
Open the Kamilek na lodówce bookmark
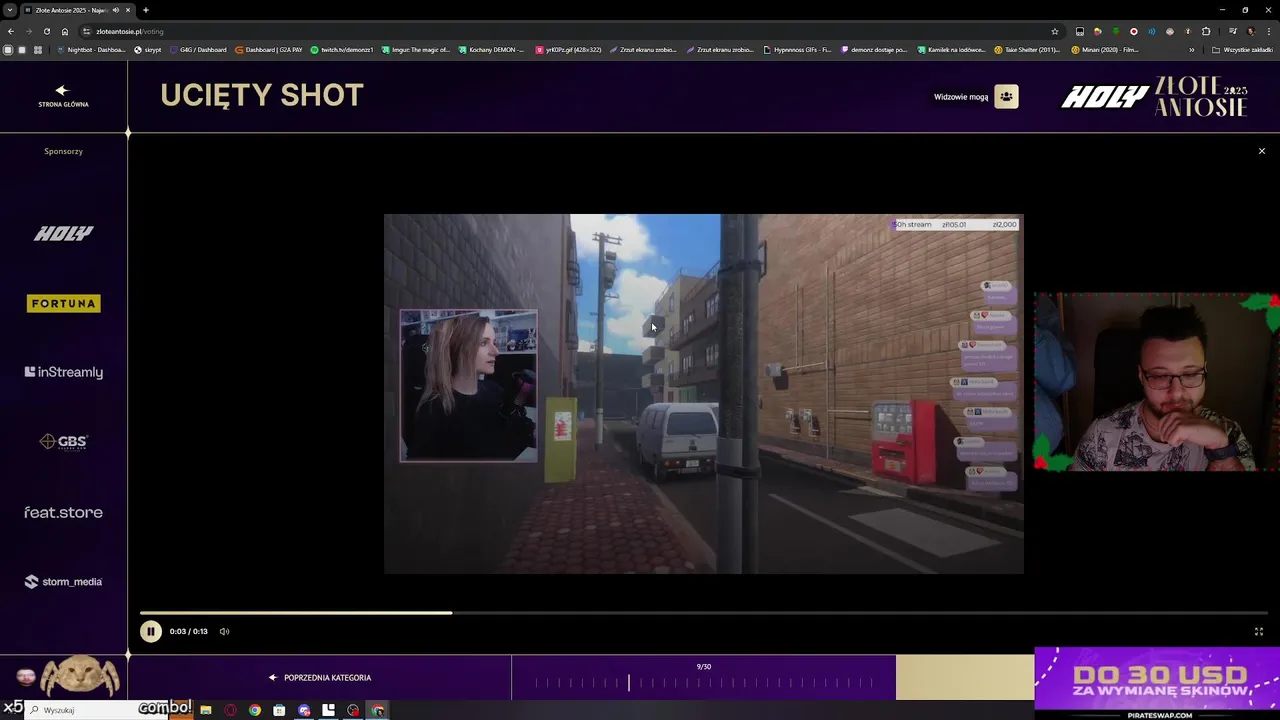pos(952,50)
